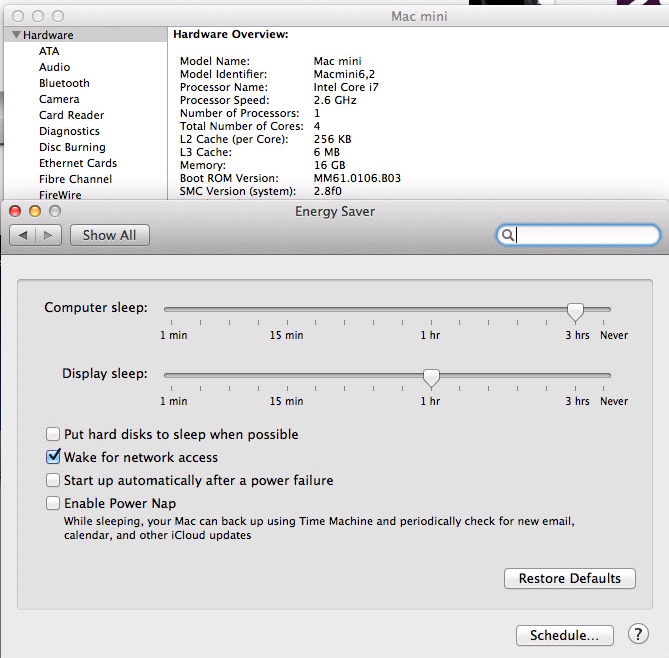The image size is (669, 658).
Task: Select Bluetooth in hardware list
Action: coord(64,83)
